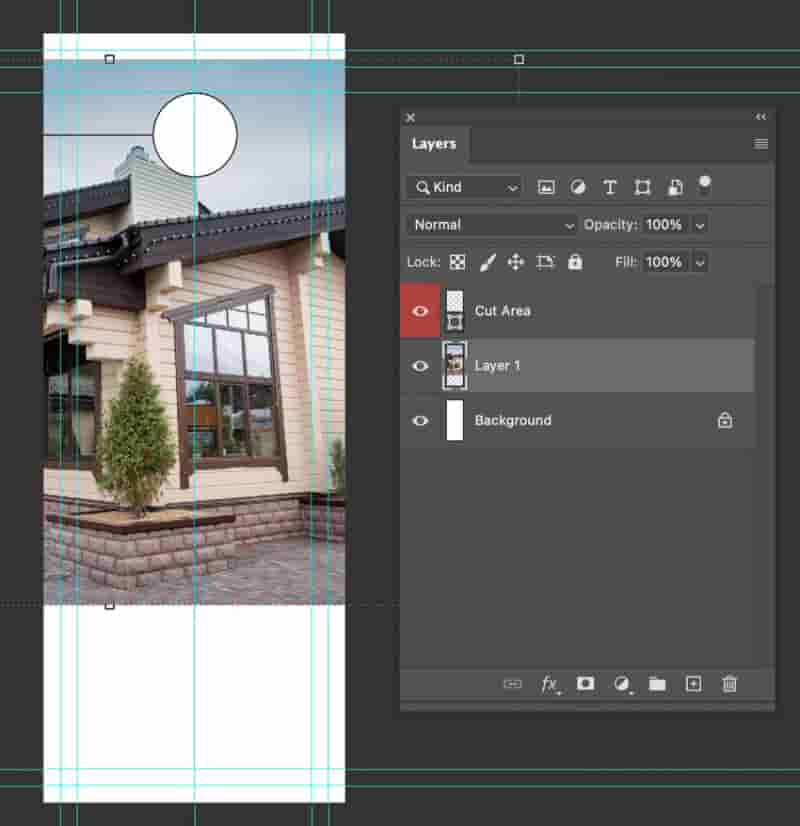
Task: Filter layers by pixel layer icon
Action: point(546,188)
